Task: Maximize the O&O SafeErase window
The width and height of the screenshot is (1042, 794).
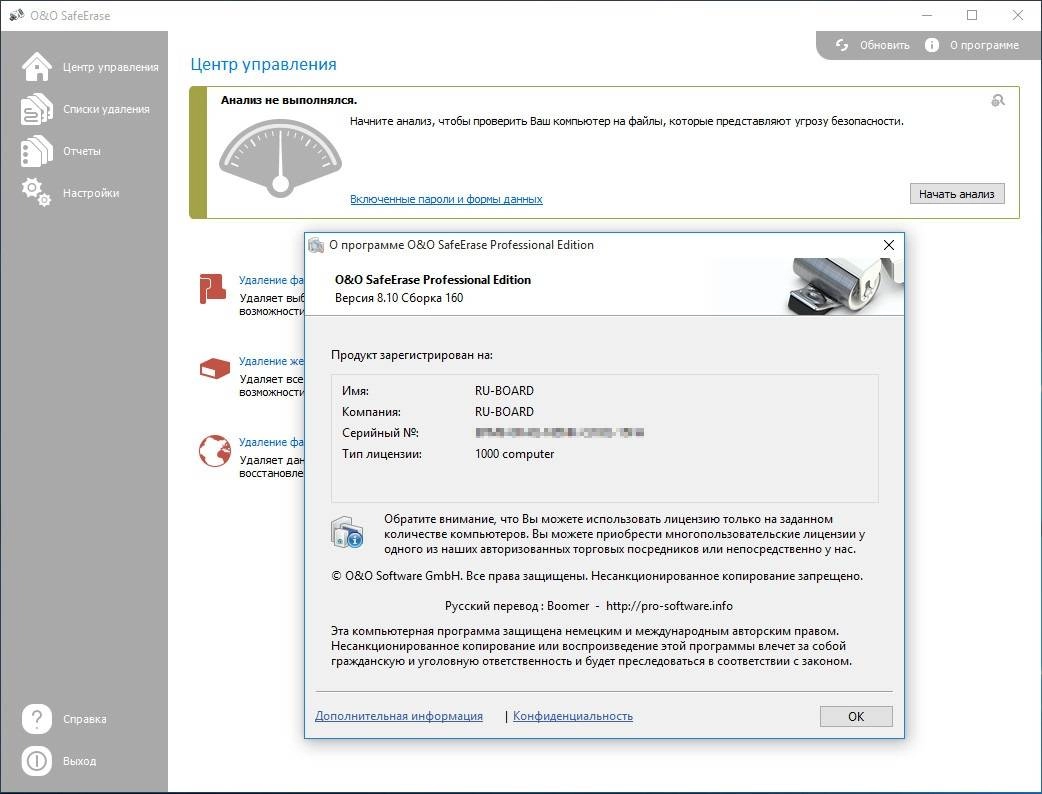Action: tap(972, 15)
